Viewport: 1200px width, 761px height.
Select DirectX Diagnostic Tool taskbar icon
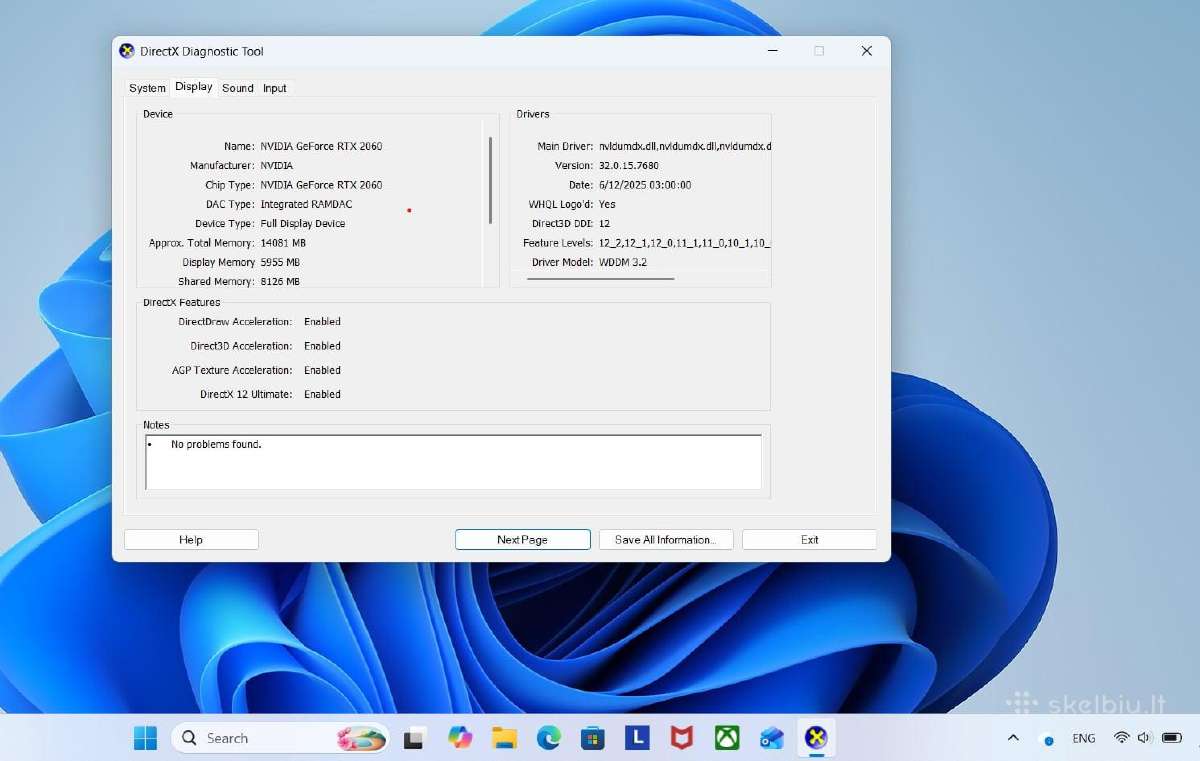(x=816, y=738)
